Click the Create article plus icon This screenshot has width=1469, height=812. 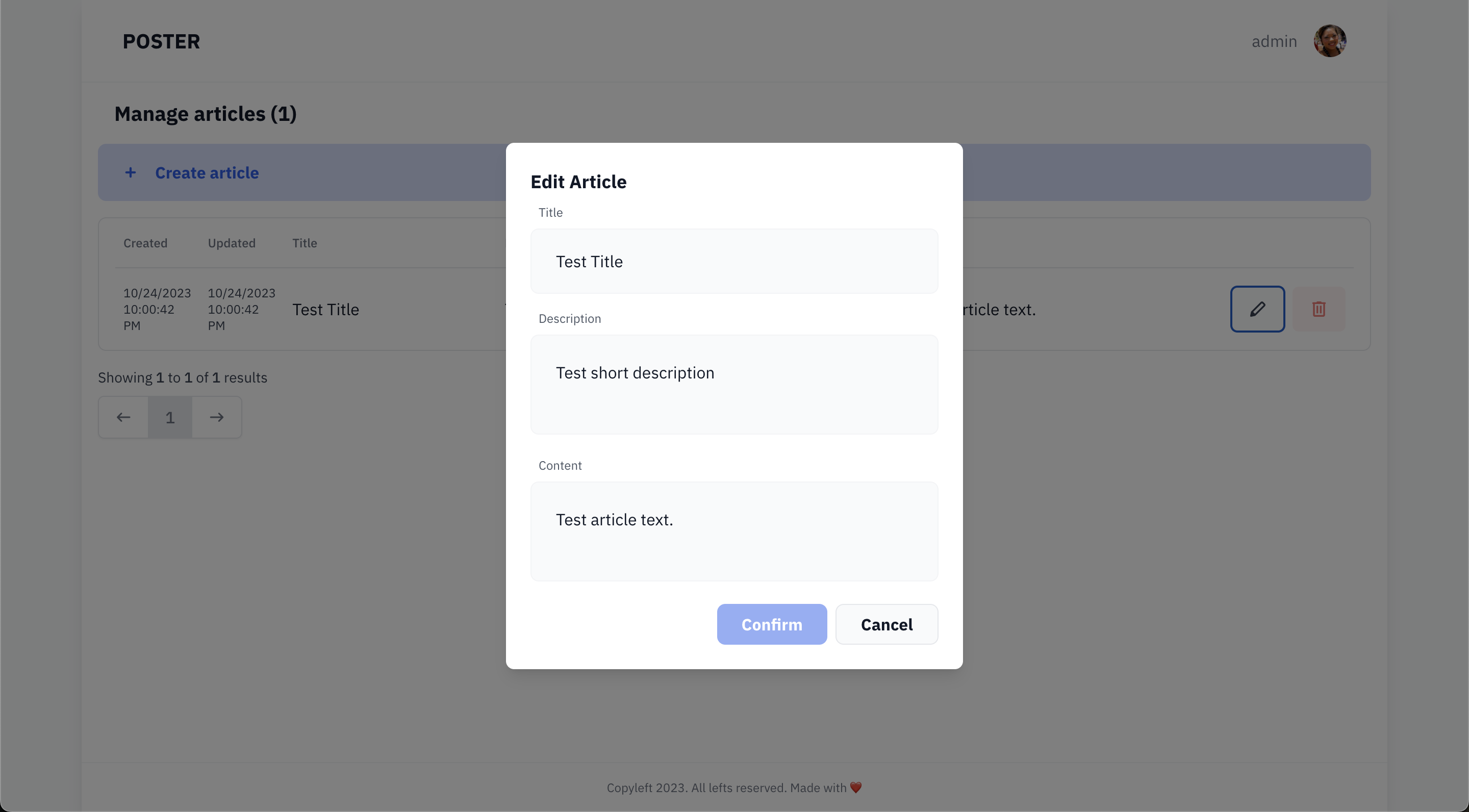click(130, 172)
